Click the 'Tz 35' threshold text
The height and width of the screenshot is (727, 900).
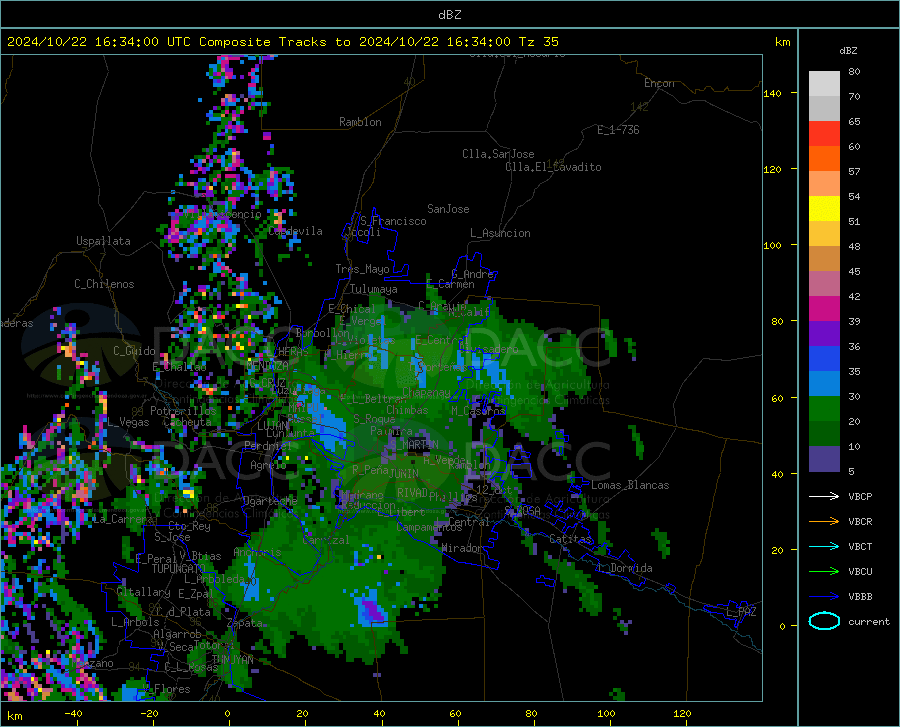pos(538,42)
